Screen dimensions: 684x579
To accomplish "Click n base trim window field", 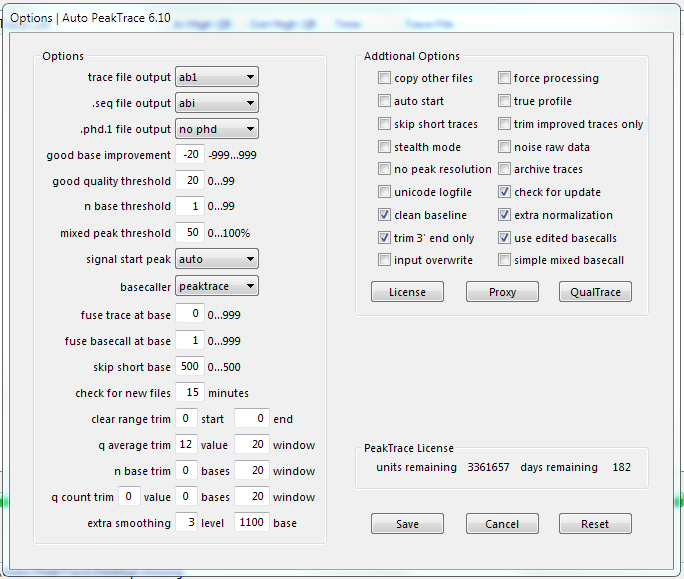I will pyautogui.click(x=252, y=470).
